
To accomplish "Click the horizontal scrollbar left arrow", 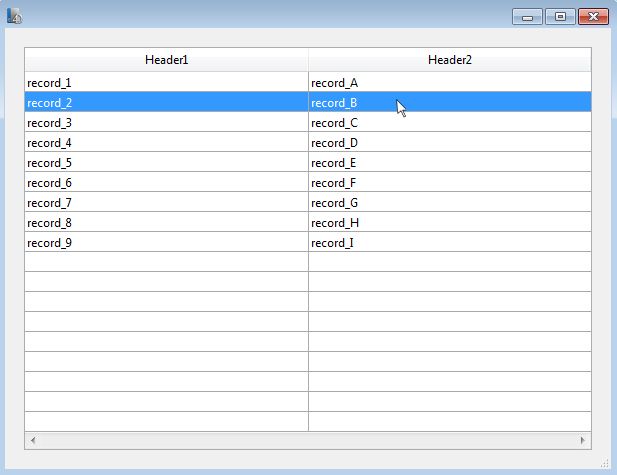I will [32, 440].
